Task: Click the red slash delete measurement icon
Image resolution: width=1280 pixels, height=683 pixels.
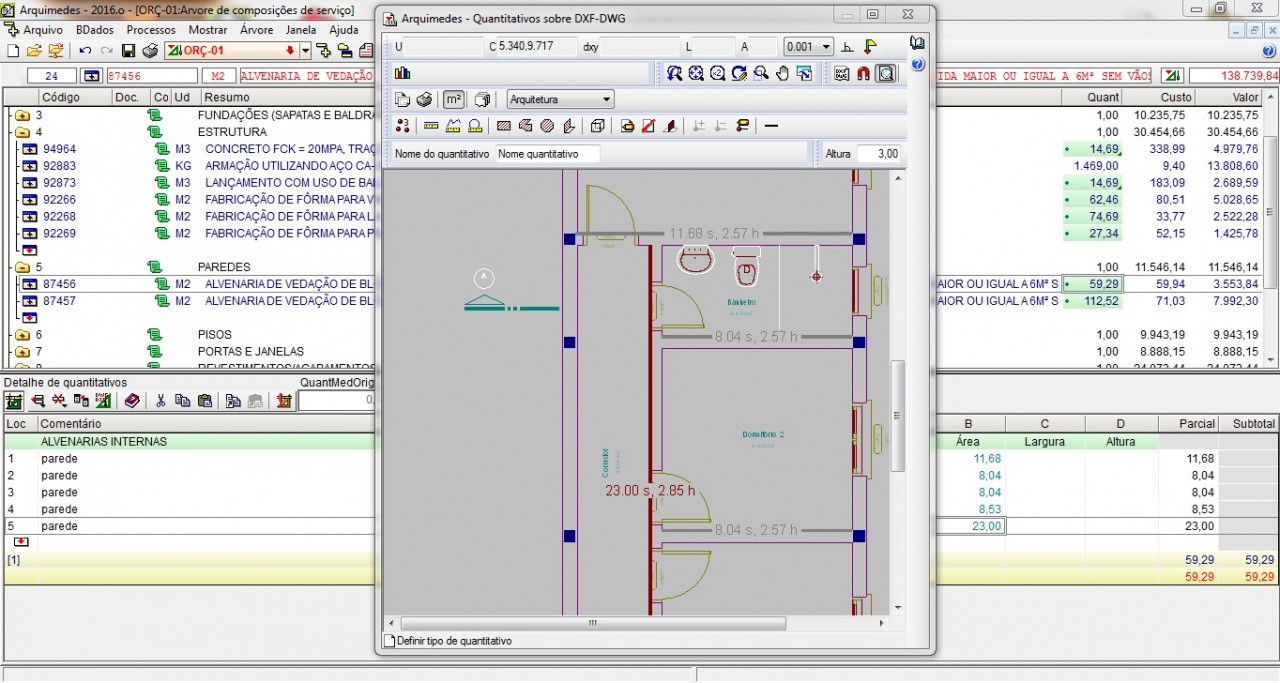Action: (648, 126)
